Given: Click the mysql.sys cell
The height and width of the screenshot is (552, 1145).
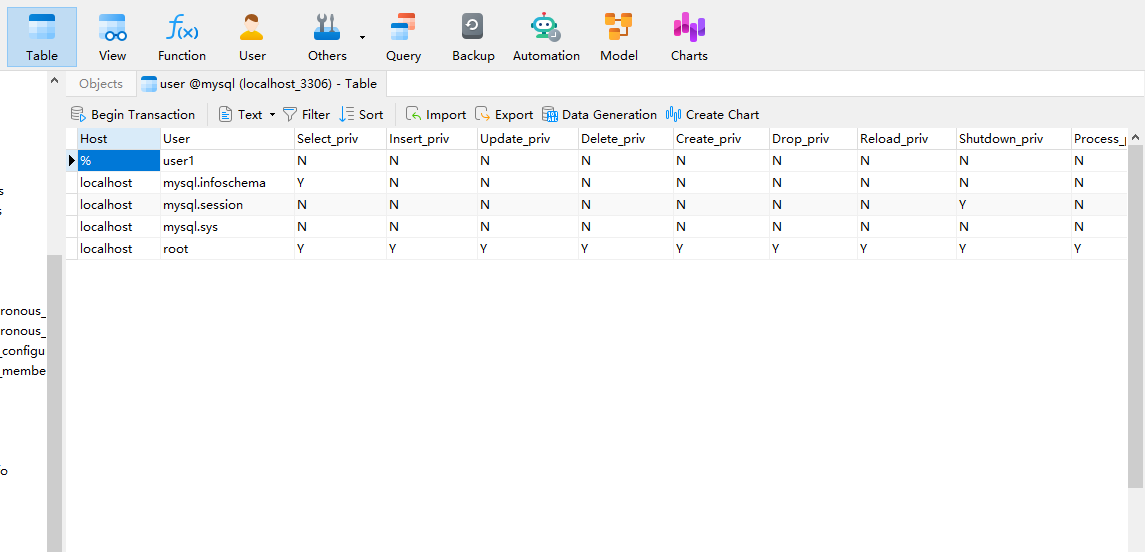Looking at the screenshot, I should coord(228,226).
